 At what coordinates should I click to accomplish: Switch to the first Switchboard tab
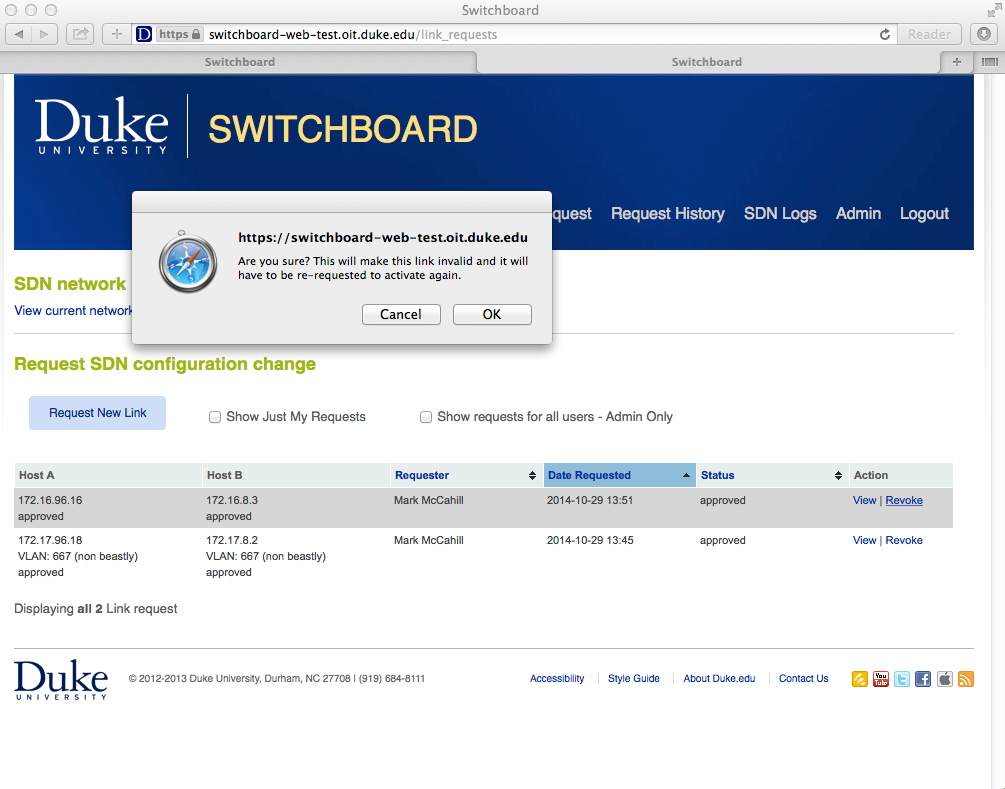point(240,62)
